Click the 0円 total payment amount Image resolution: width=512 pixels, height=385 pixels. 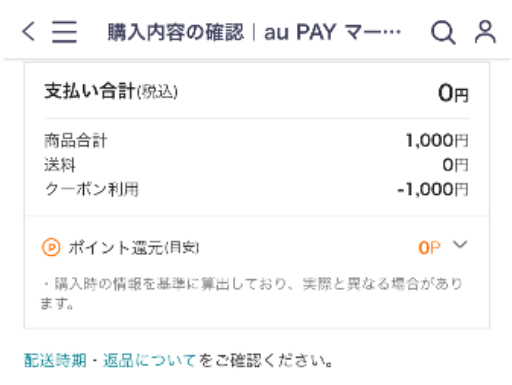(453, 93)
